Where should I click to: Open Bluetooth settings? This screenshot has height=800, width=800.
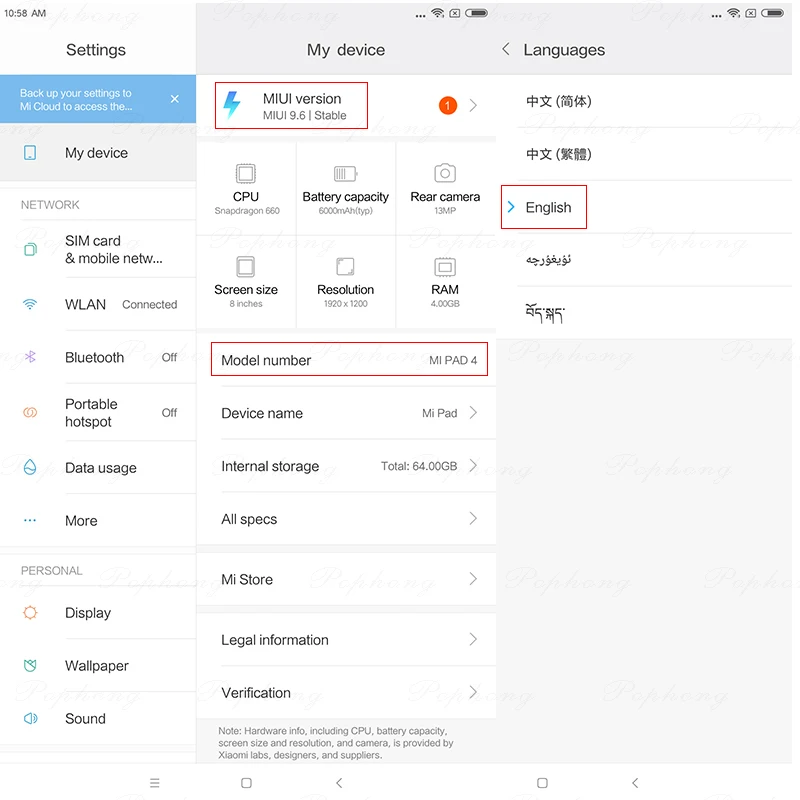coord(98,357)
